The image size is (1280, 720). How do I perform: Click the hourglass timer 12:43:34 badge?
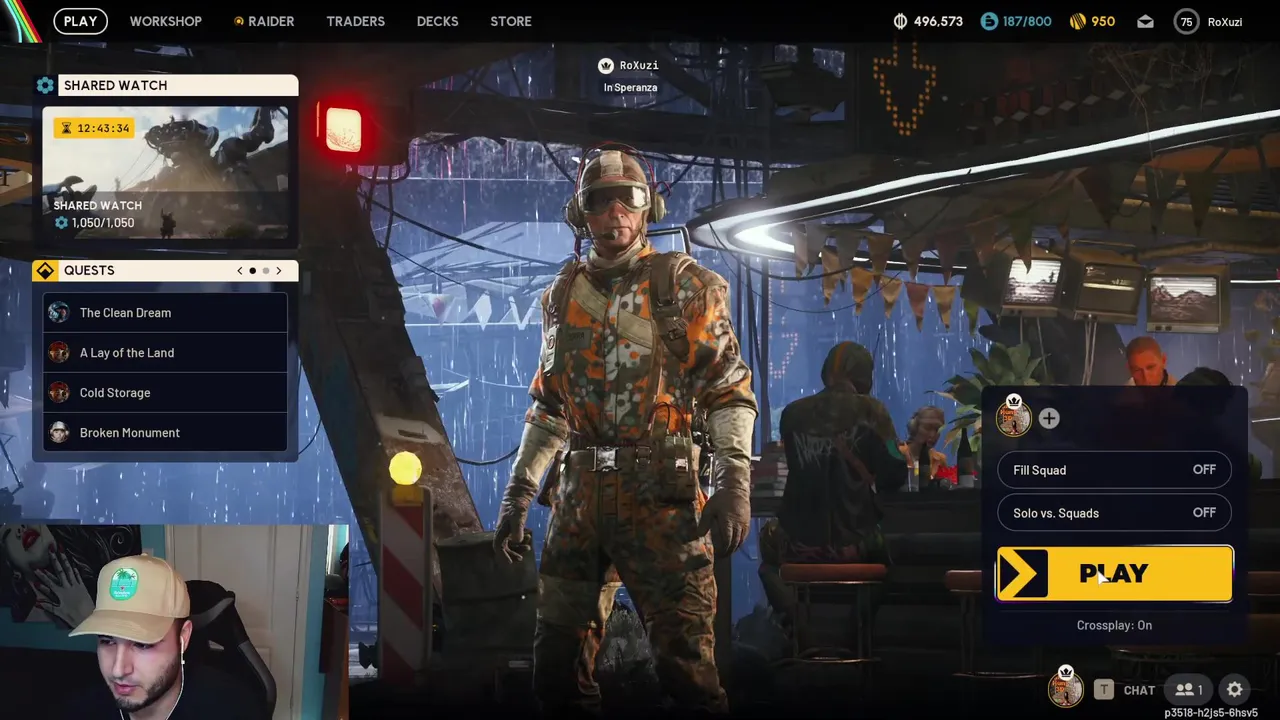96,128
